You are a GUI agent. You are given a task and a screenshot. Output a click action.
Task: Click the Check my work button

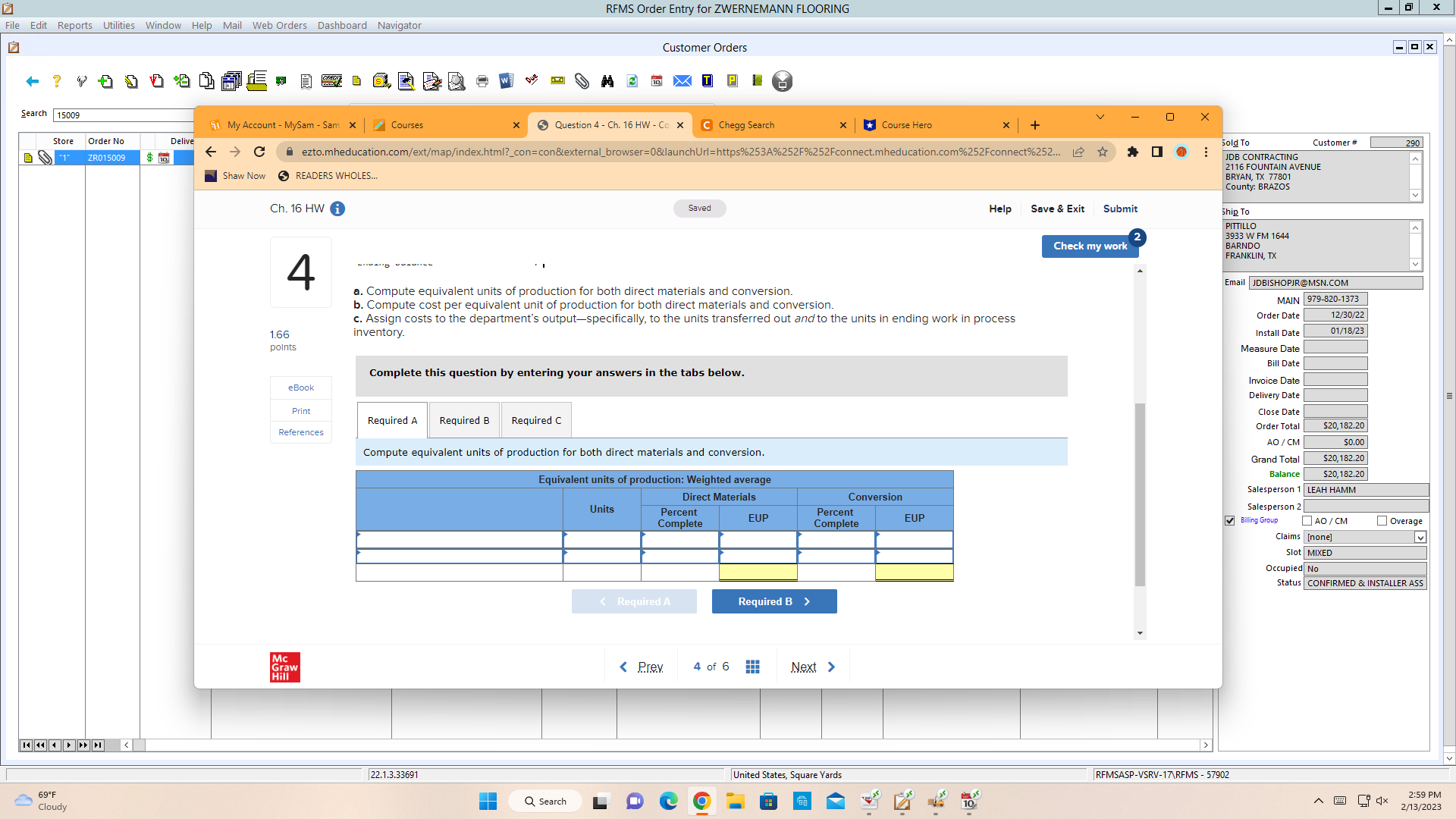coord(1090,246)
